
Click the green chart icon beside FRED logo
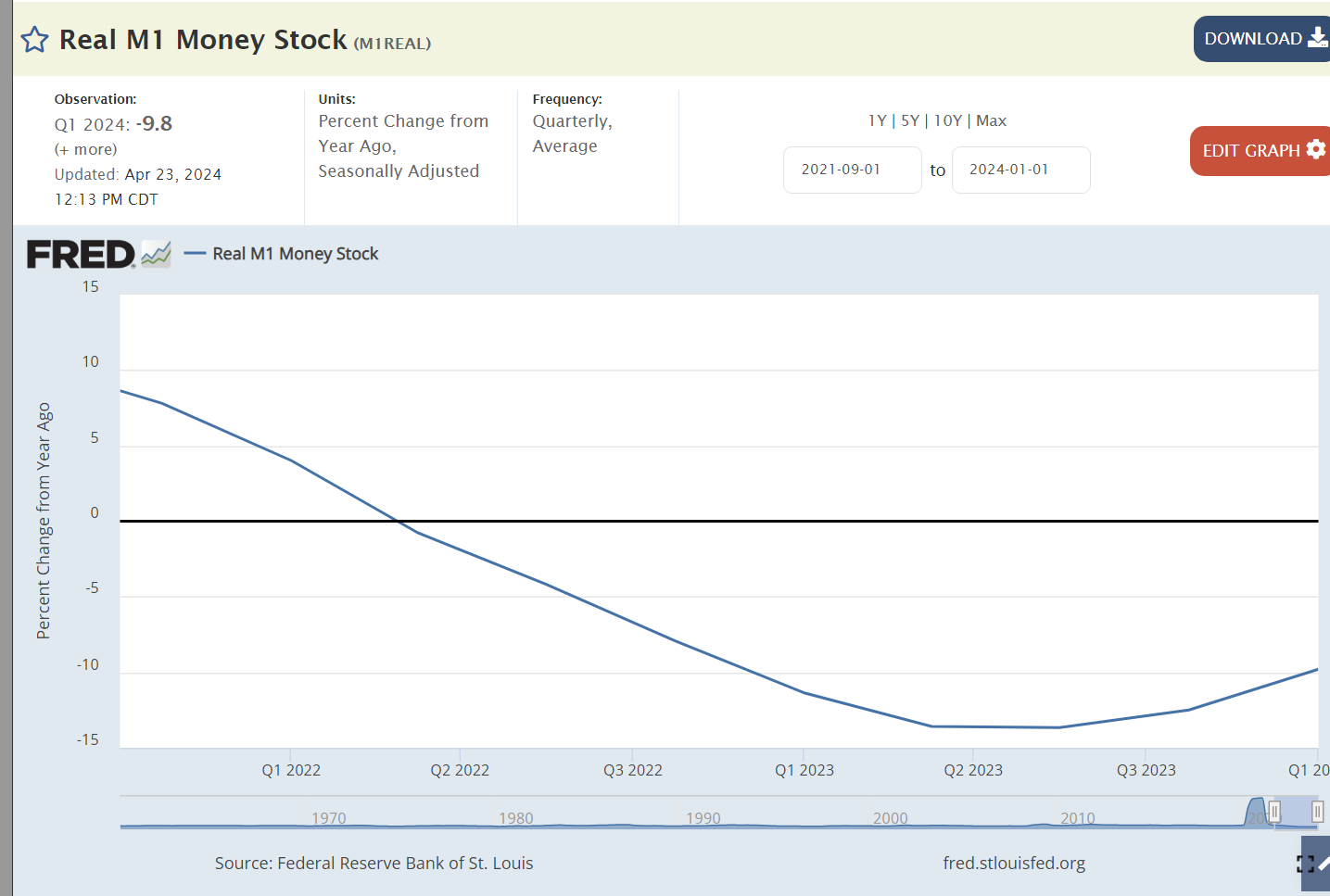156,254
